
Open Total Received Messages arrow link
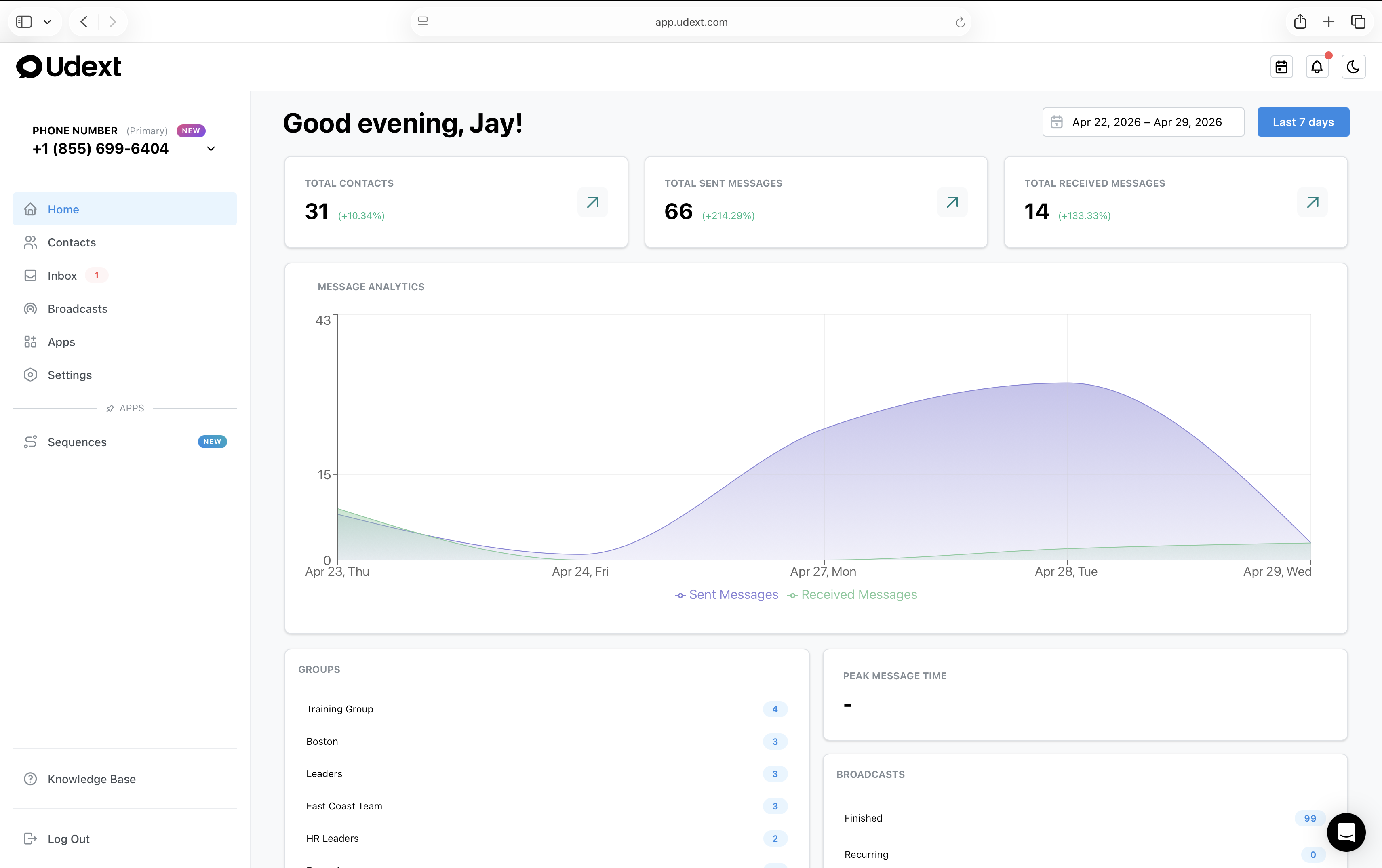click(x=1312, y=202)
